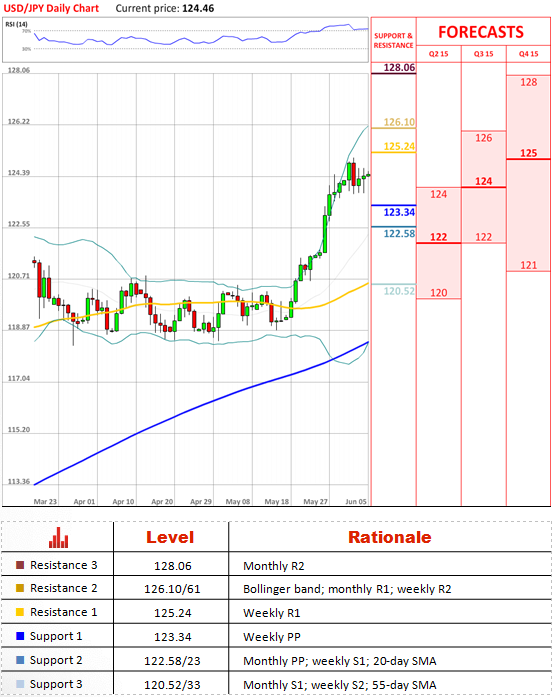Click the Resistance 2 gold color swatch
The image size is (555, 697).
[x=20, y=588]
